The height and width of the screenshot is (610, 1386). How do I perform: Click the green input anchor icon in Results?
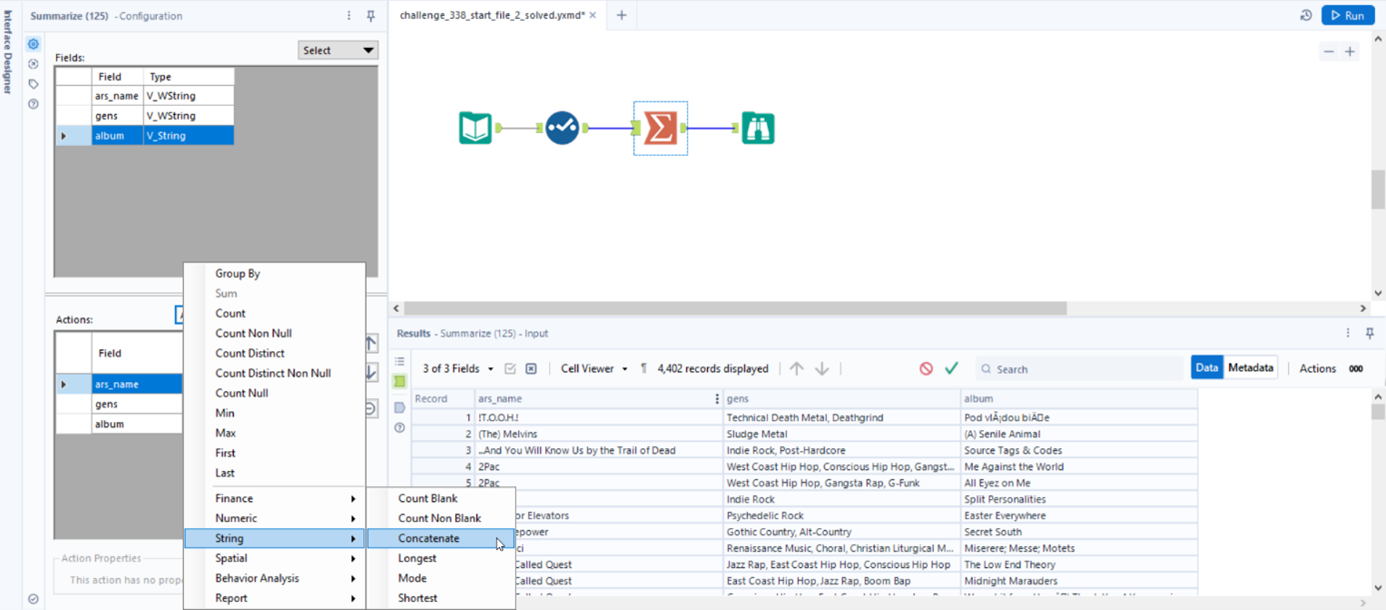click(400, 382)
